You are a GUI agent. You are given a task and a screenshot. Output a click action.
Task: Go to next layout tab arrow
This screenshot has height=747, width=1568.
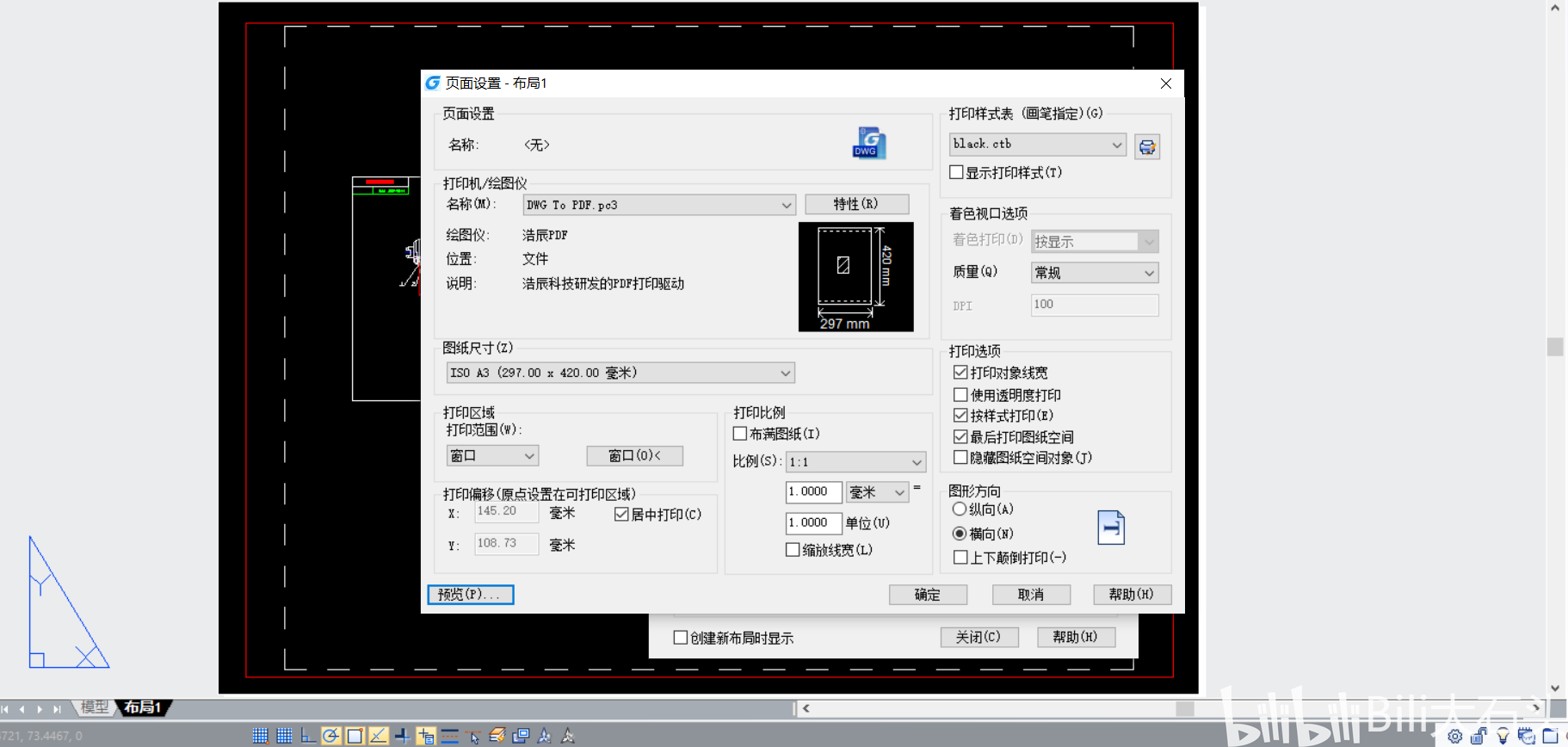(x=40, y=709)
